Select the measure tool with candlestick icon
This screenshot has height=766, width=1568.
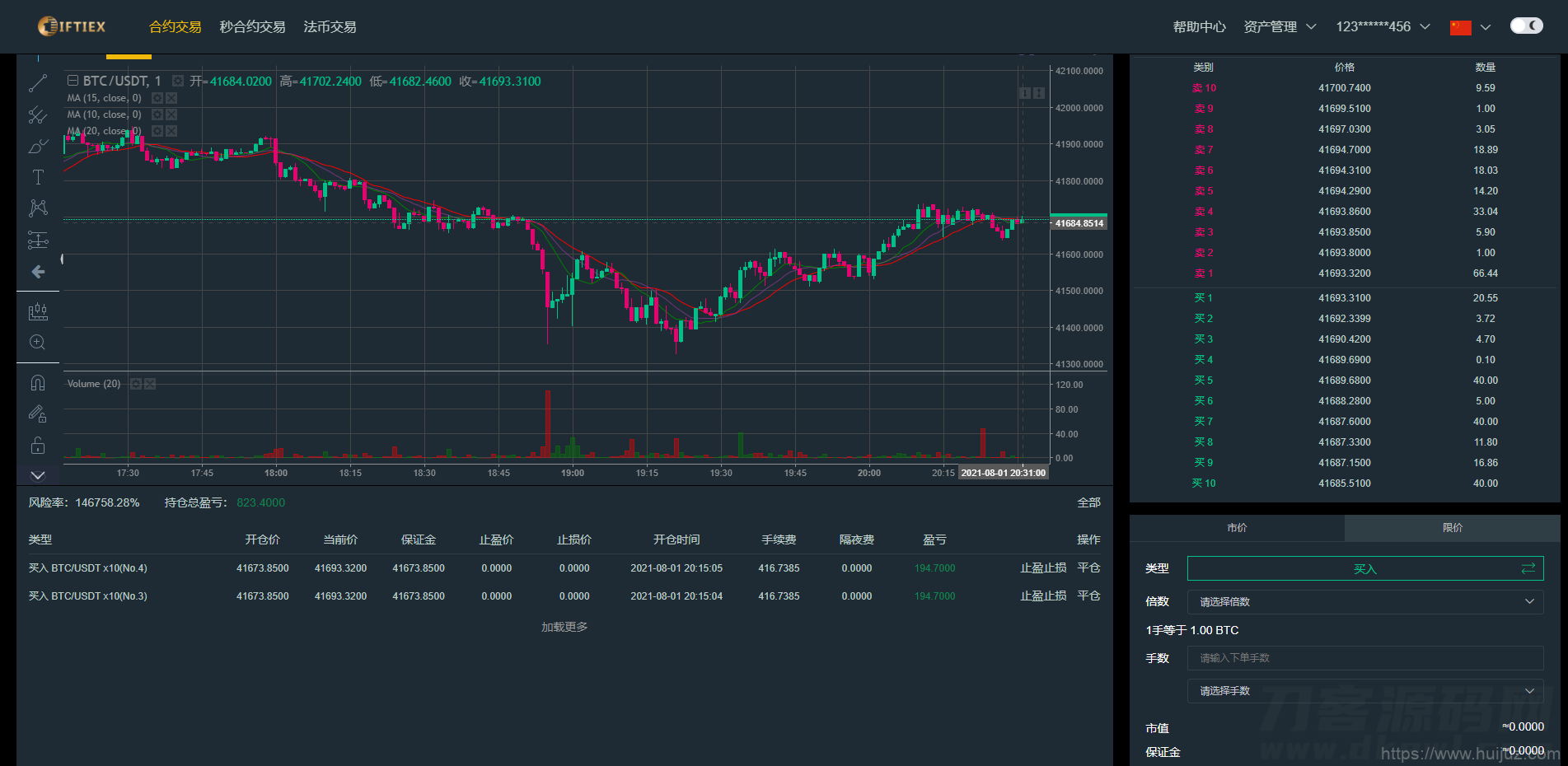point(38,311)
